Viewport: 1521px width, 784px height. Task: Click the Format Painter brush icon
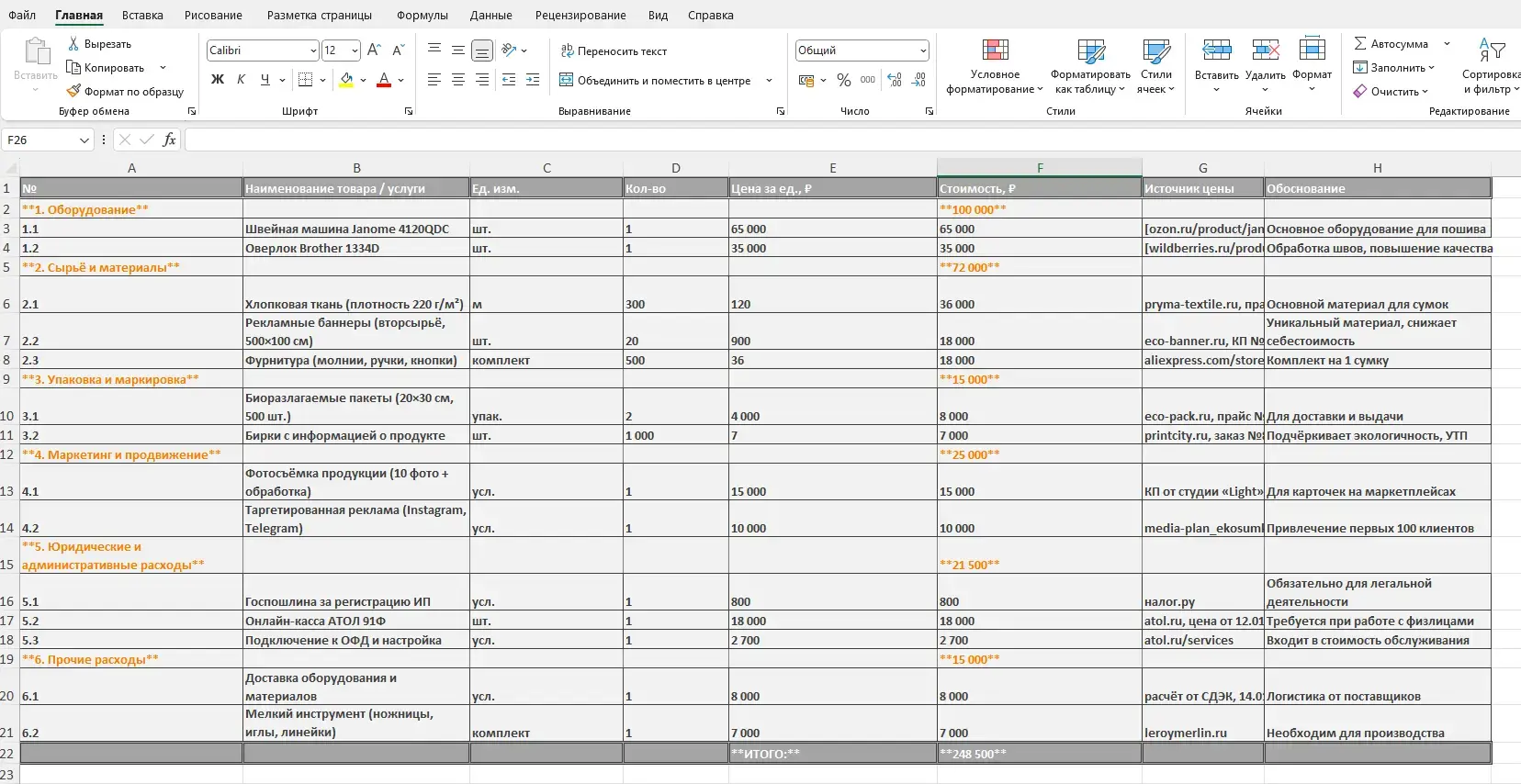(x=74, y=92)
